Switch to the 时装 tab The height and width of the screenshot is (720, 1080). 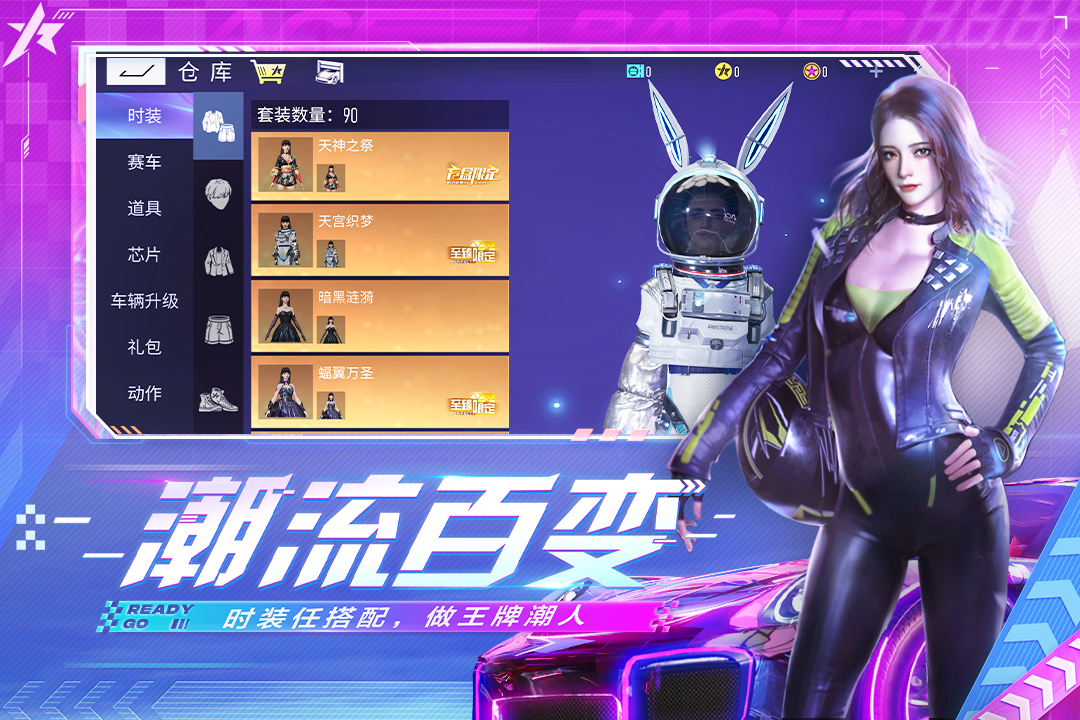(145, 116)
